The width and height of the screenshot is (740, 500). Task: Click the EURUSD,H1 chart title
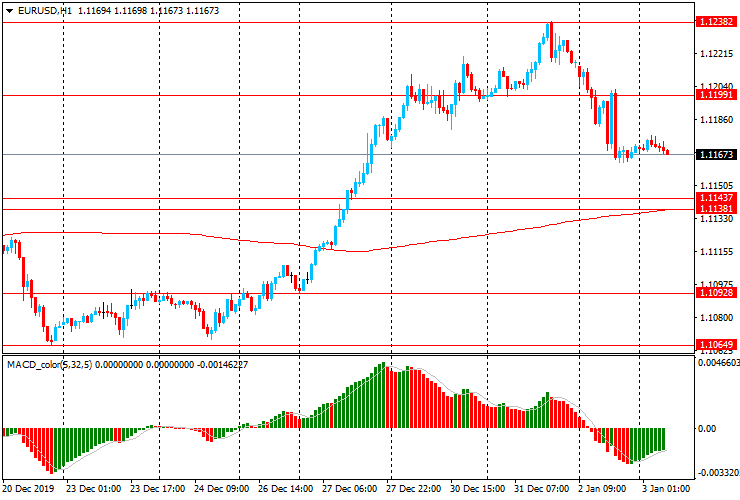click(45, 10)
